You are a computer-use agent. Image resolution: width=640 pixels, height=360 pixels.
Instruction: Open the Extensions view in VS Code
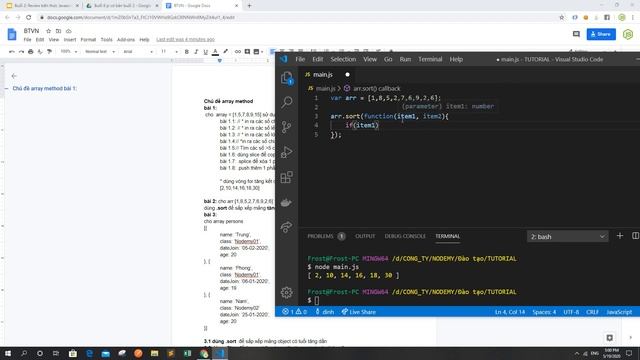coord(287,177)
